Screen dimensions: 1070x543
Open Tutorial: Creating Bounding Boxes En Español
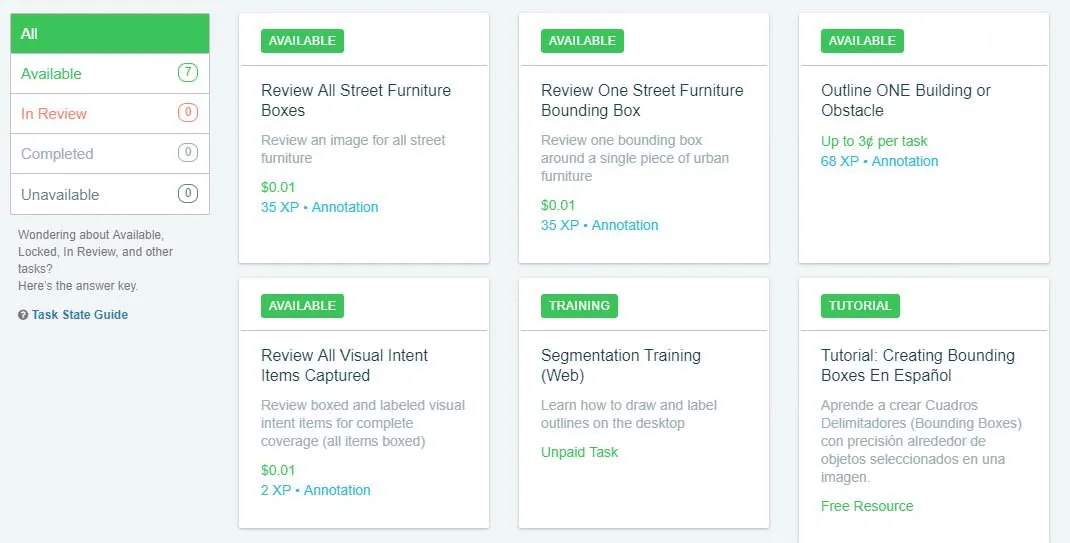(918, 365)
